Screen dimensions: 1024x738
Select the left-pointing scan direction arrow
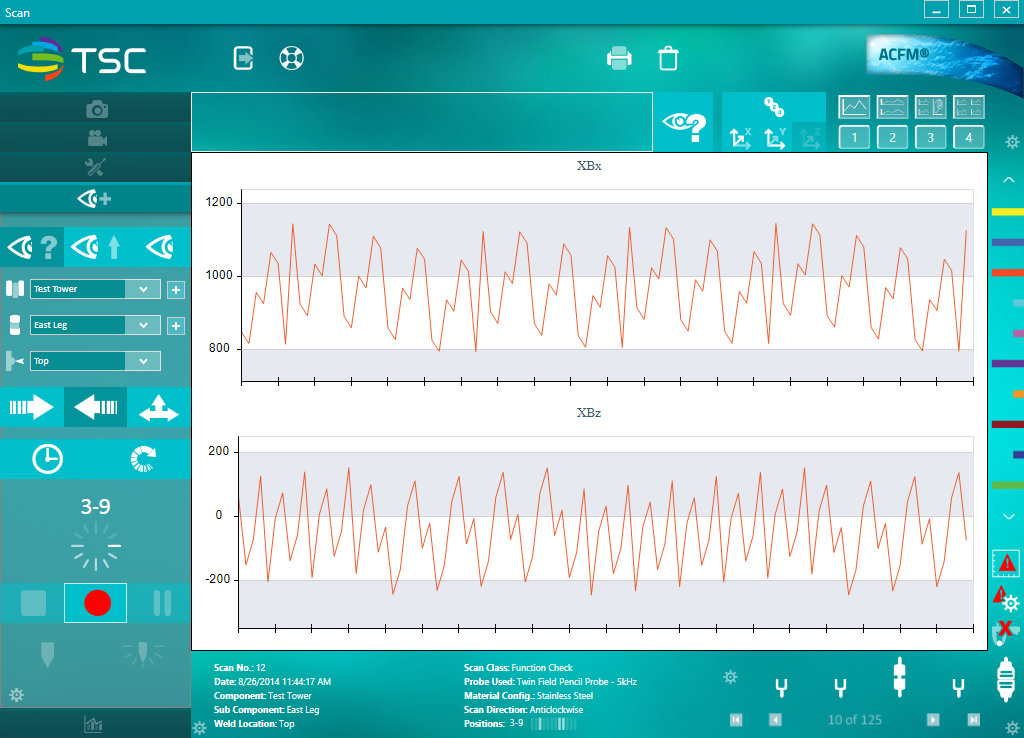pos(95,408)
